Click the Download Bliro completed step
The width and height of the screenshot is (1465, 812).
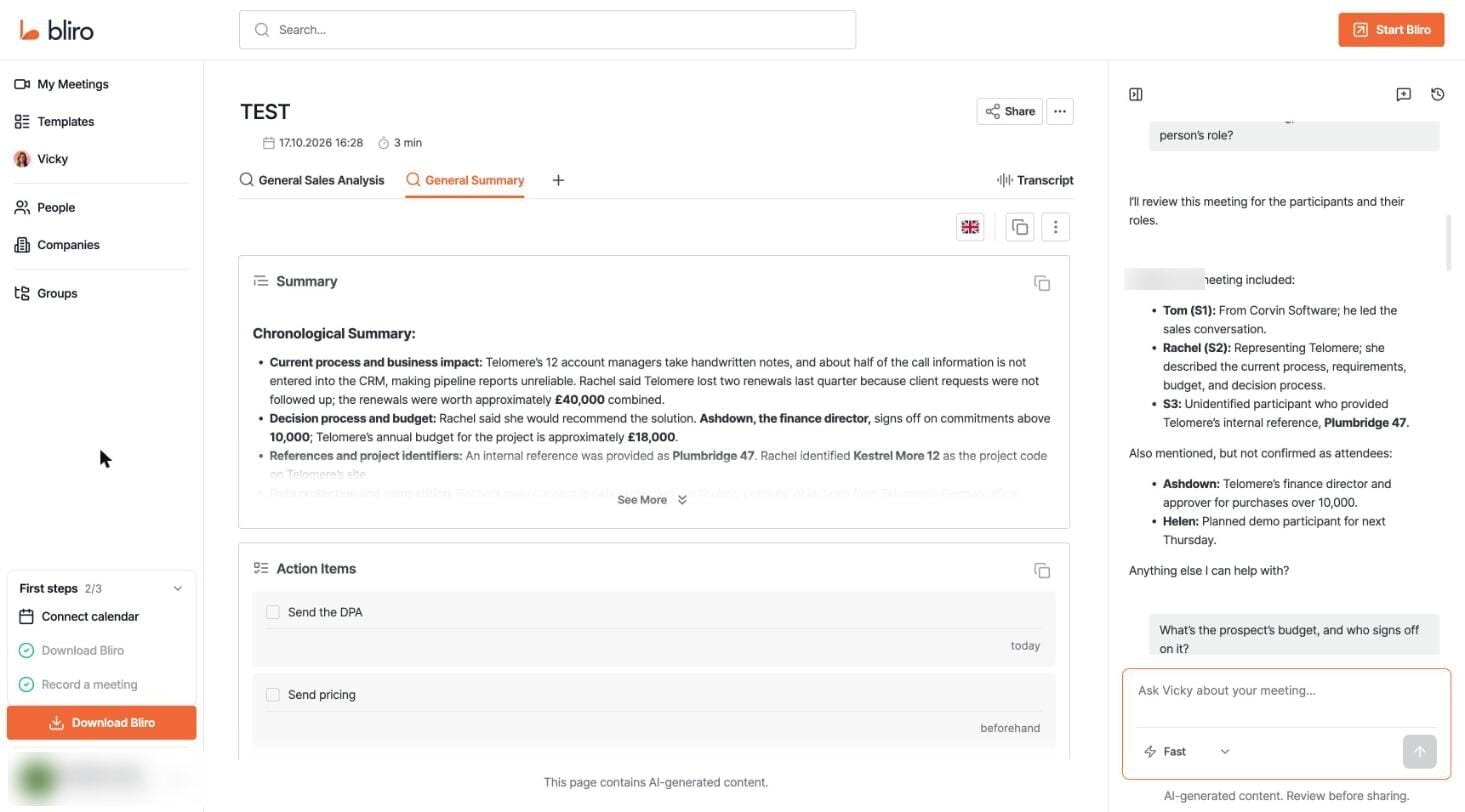click(71, 651)
